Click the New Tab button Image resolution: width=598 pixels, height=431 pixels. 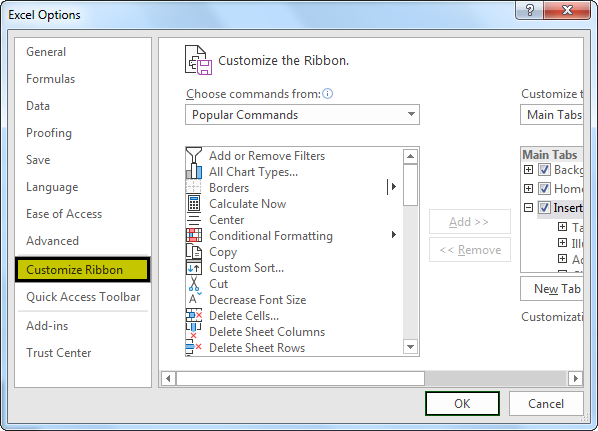tap(552, 289)
